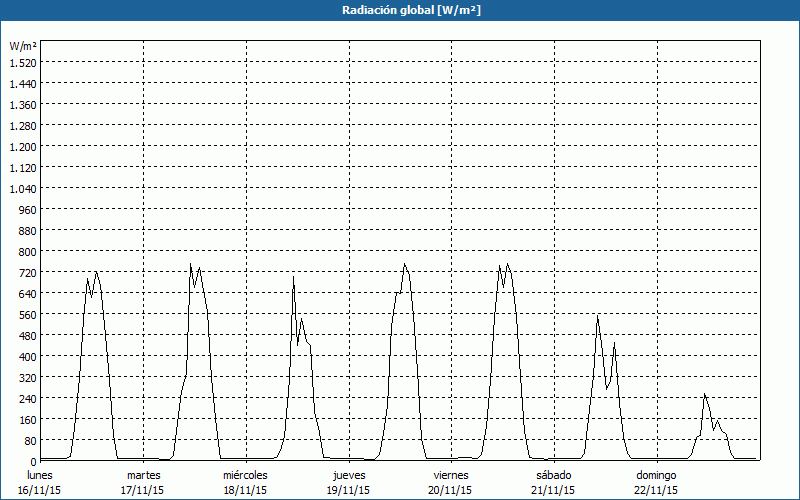Click the 'jueves' day label

349,475
